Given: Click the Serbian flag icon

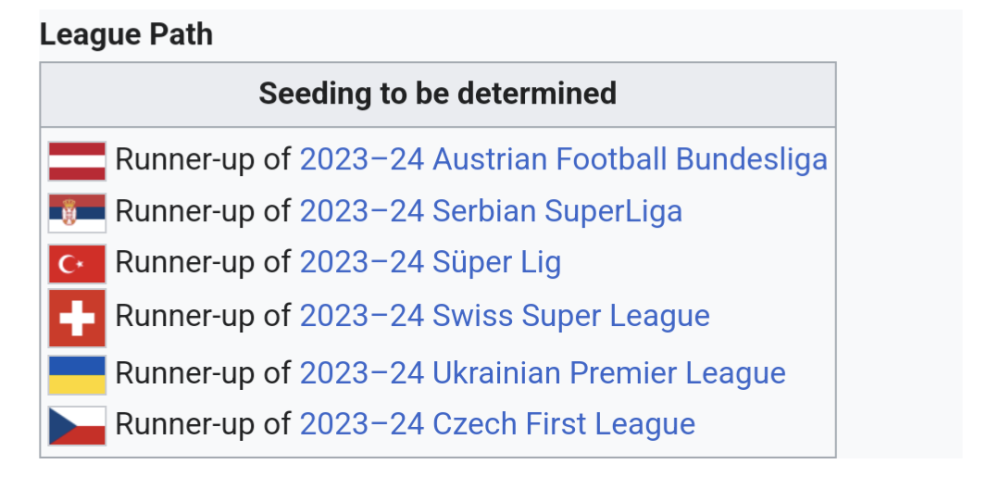Looking at the screenshot, I should pos(77,212).
